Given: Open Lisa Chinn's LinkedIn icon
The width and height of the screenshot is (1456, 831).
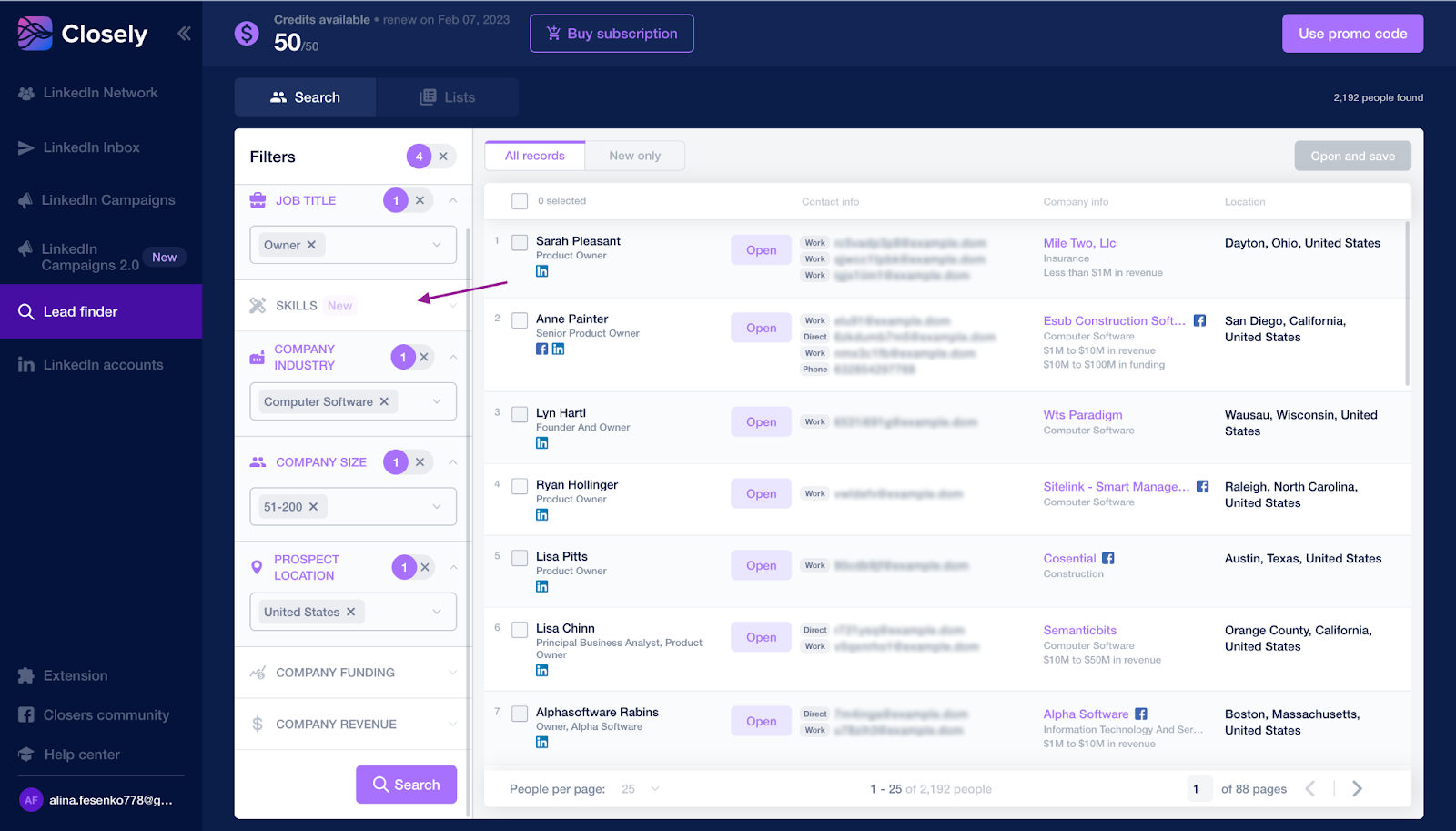Looking at the screenshot, I should (x=542, y=671).
